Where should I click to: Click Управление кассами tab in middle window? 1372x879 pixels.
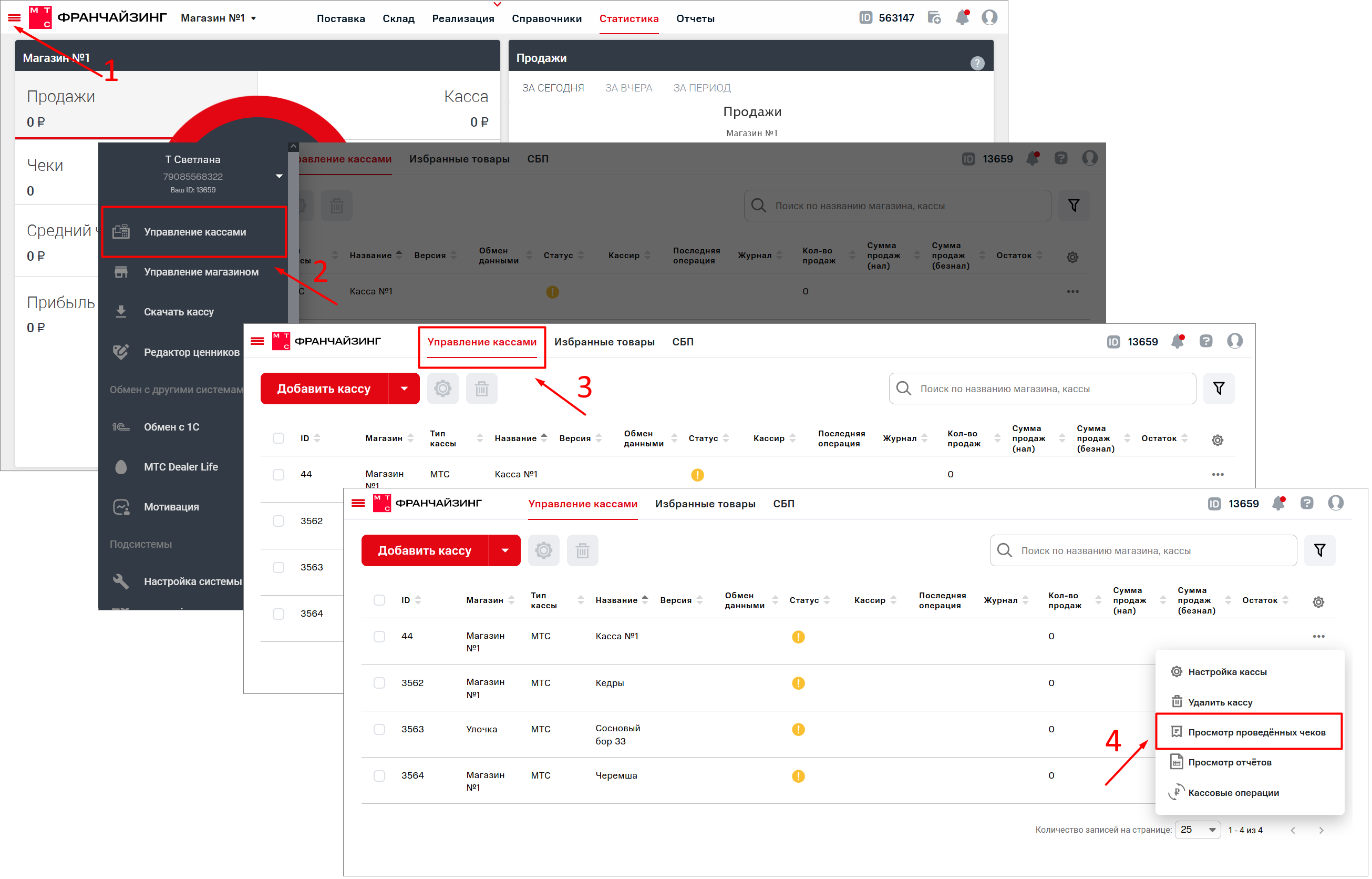[482, 342]
